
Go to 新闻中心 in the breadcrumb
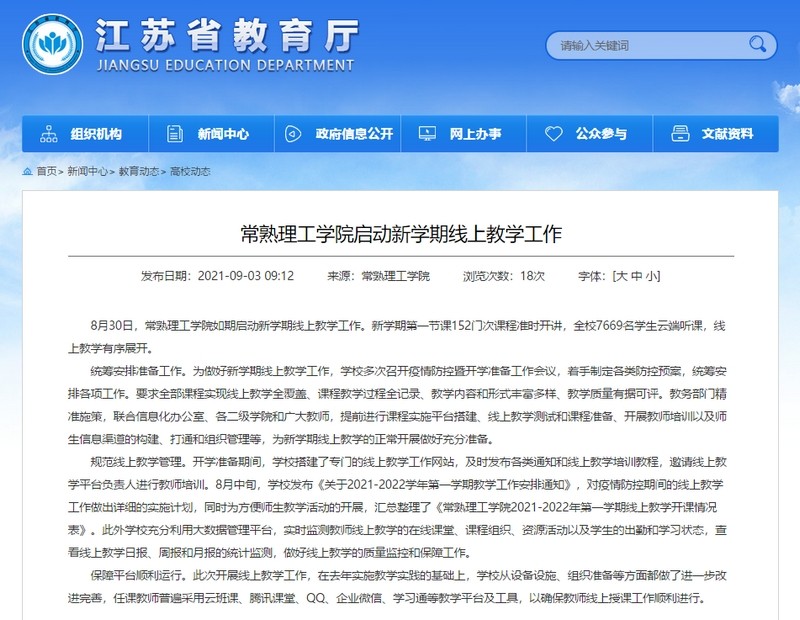tap(87, 171)
